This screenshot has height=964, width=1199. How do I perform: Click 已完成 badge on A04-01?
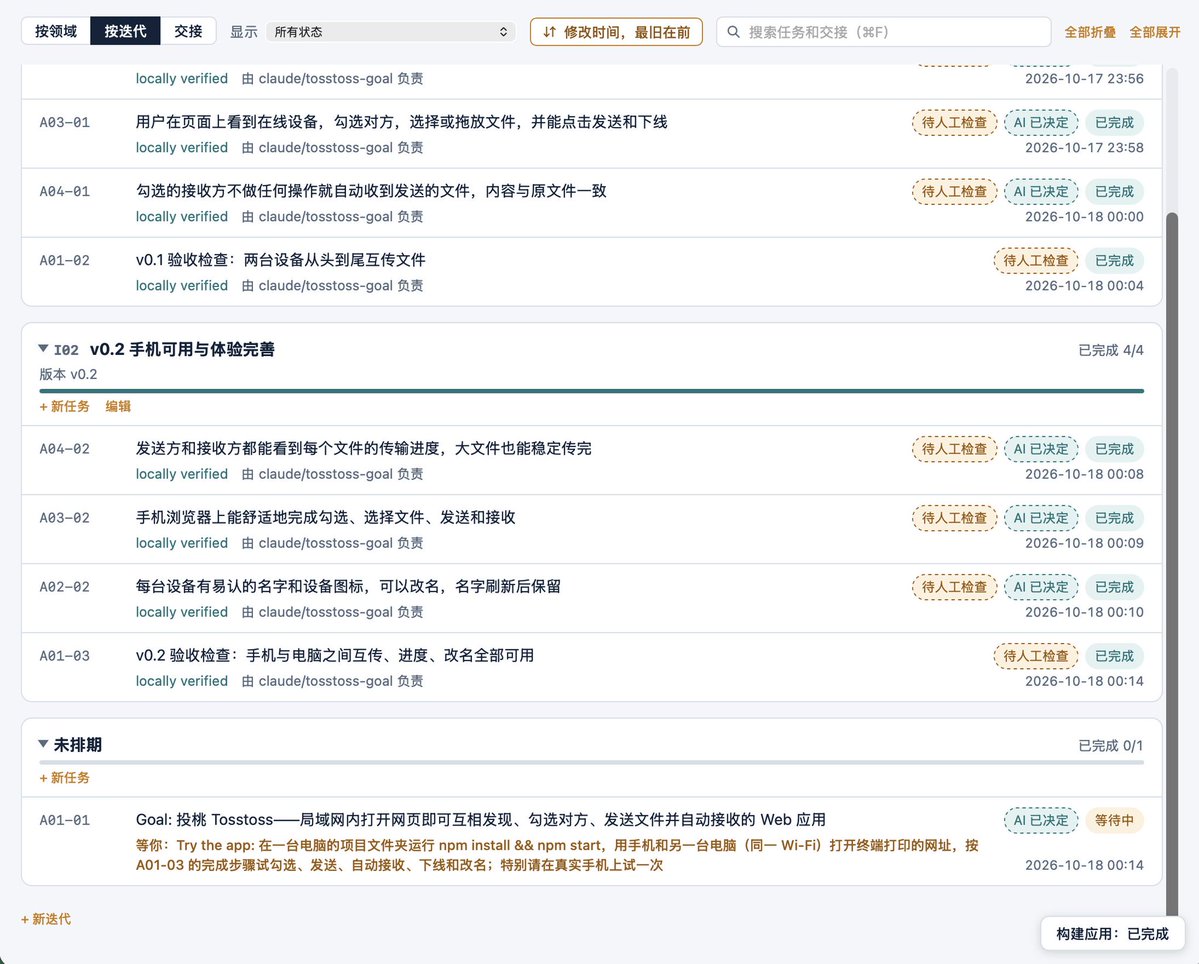tap(1114, 191)
